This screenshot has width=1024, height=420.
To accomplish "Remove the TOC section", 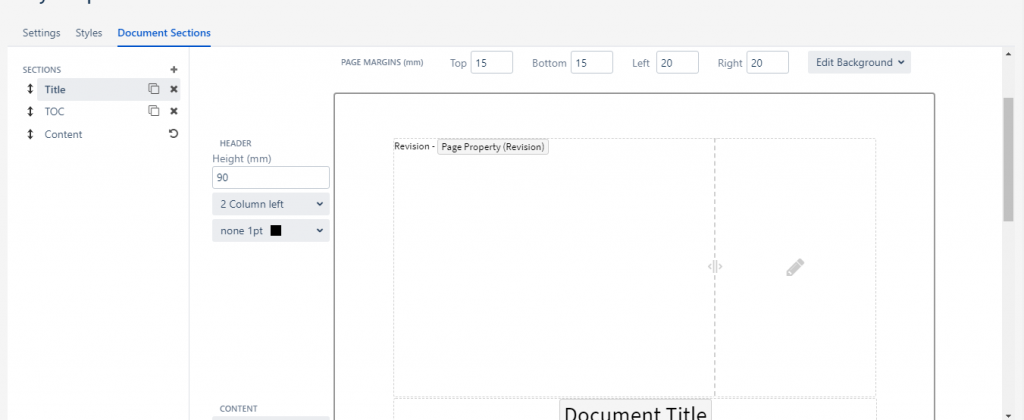I will [174, 111].
